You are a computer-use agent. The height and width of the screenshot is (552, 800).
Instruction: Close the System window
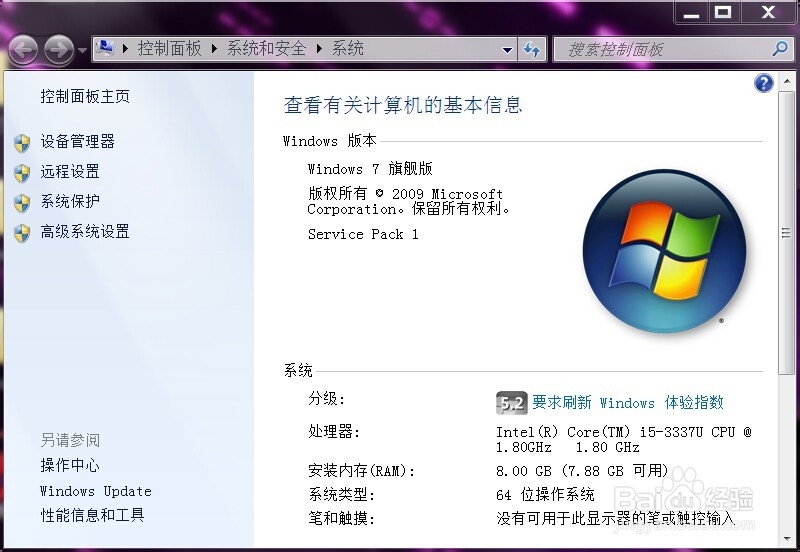pyautogui.click(x=768, y=12)
